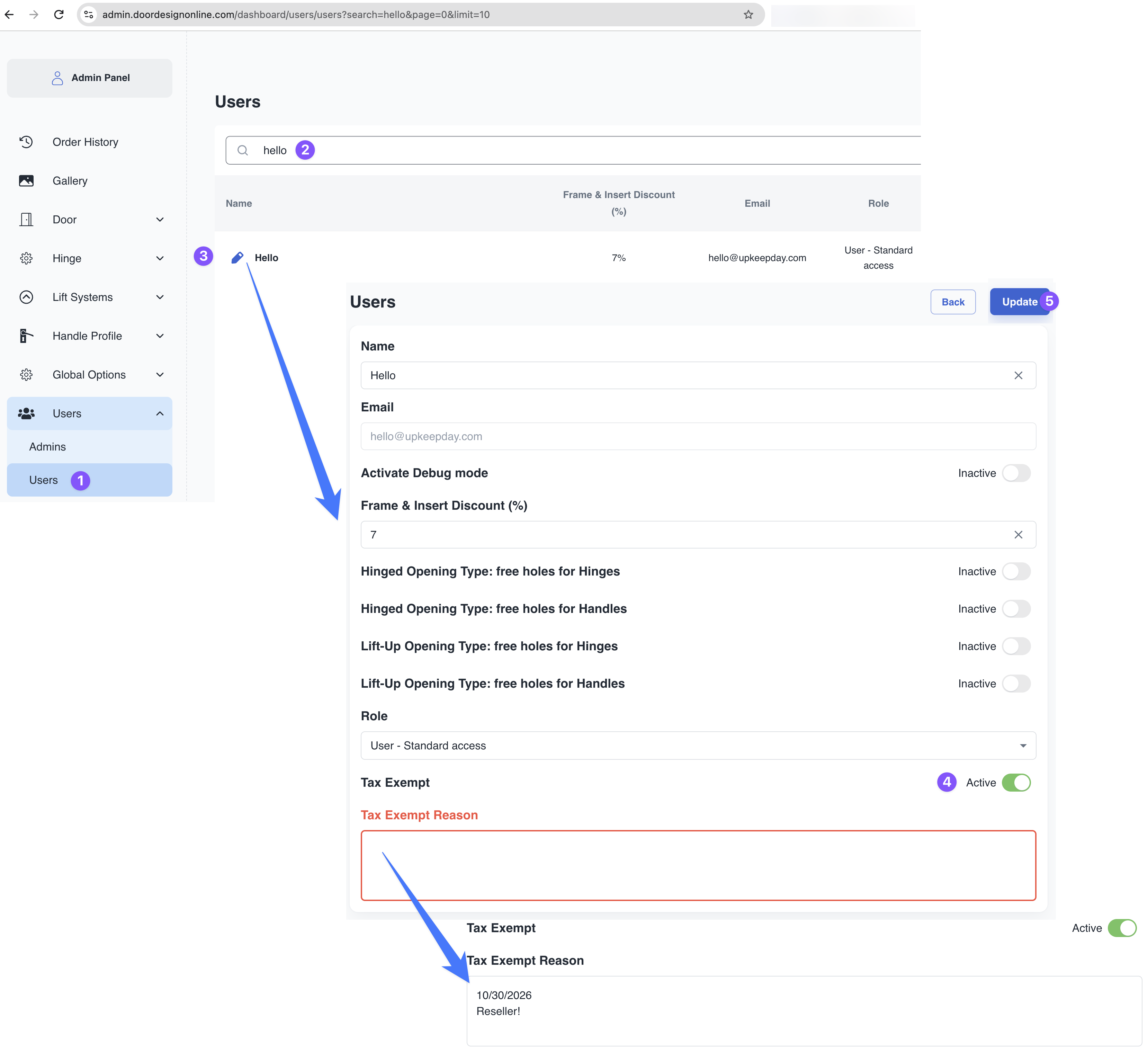1148x1052 pixels.
Task: Collapse the Users menu chevron
Action: 160,413
